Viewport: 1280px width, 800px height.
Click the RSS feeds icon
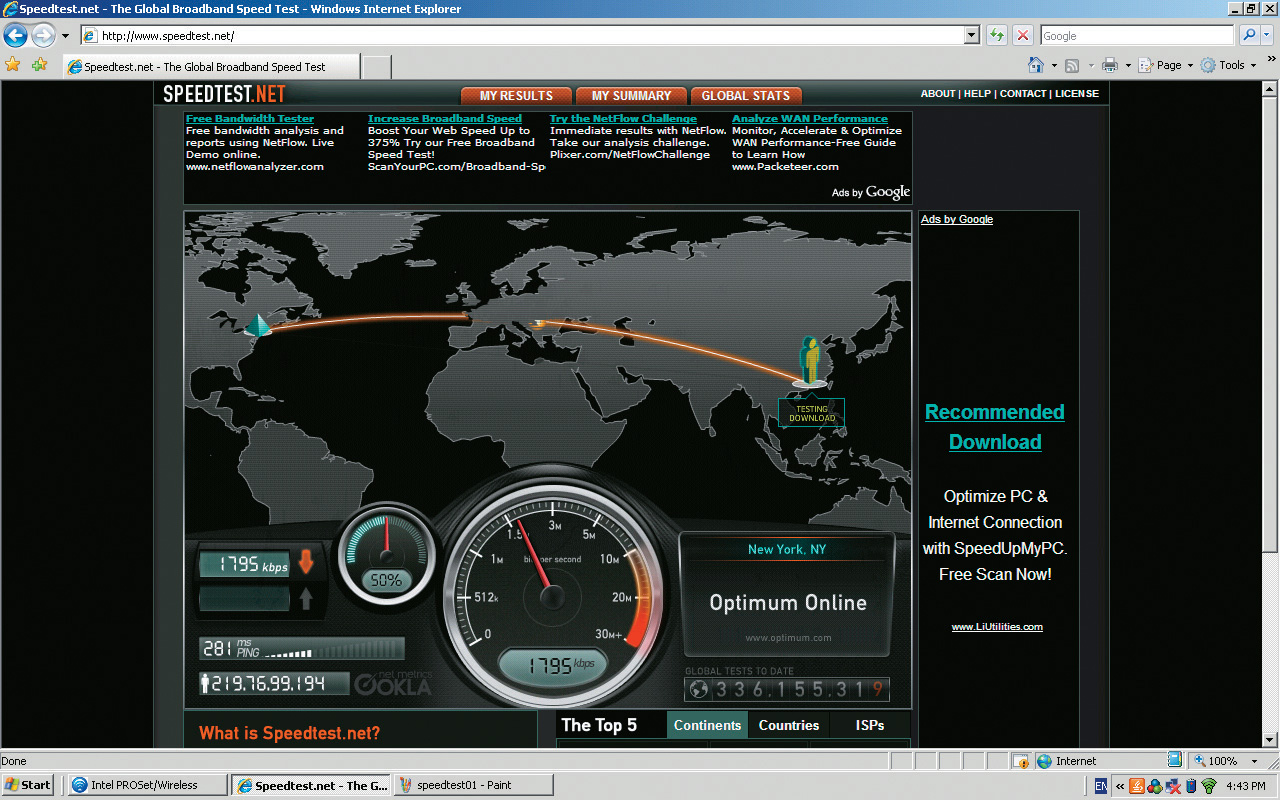1071,65
